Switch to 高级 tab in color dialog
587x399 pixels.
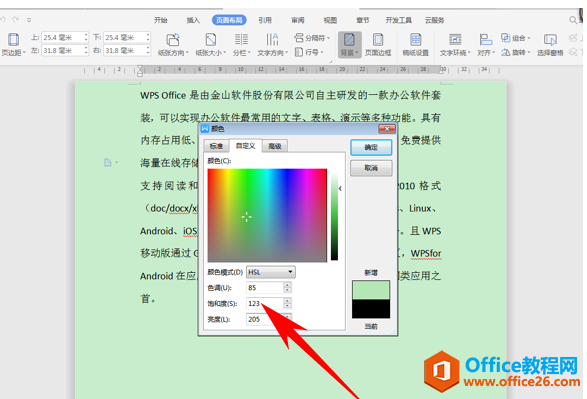tap(275, 146)
